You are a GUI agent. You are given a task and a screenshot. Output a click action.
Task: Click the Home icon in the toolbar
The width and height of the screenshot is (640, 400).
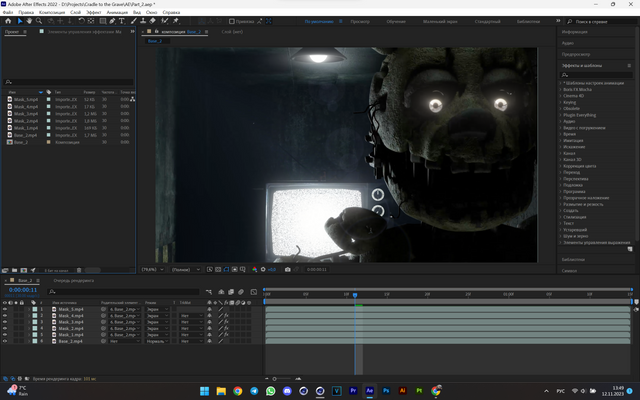(9, 20)
